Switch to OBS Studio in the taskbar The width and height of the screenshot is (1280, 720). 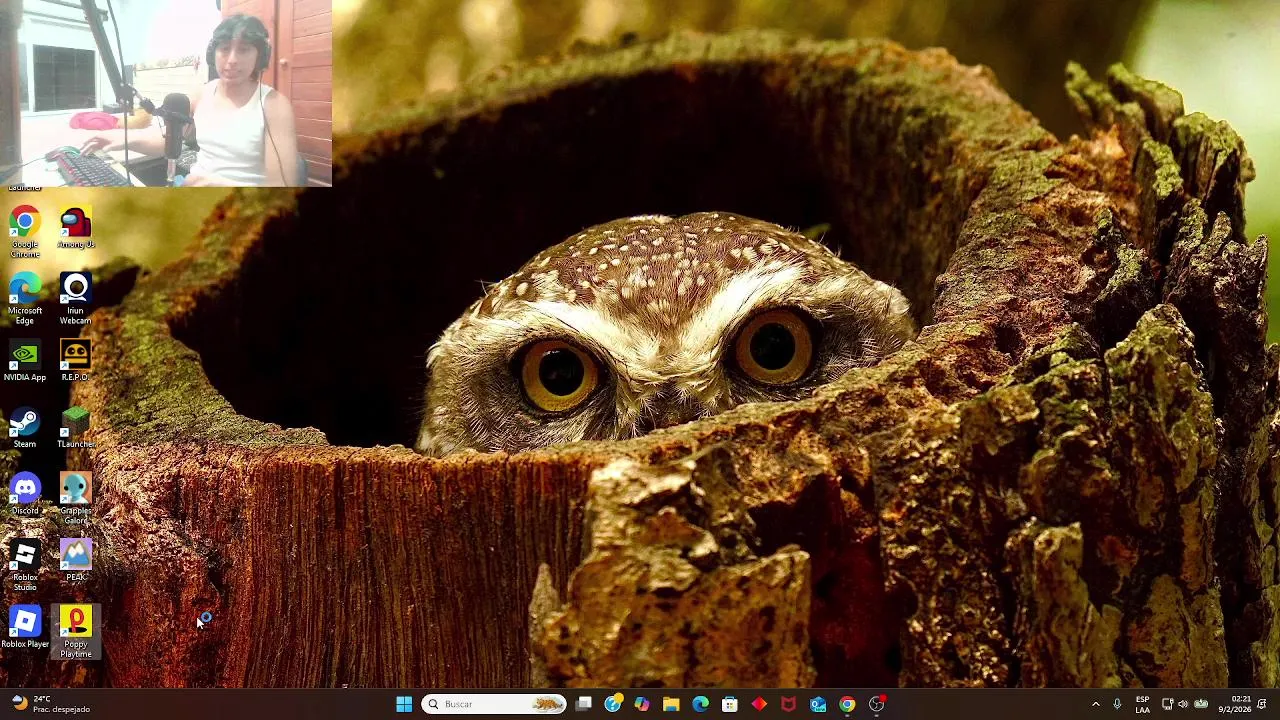click(x=877, y=704)
